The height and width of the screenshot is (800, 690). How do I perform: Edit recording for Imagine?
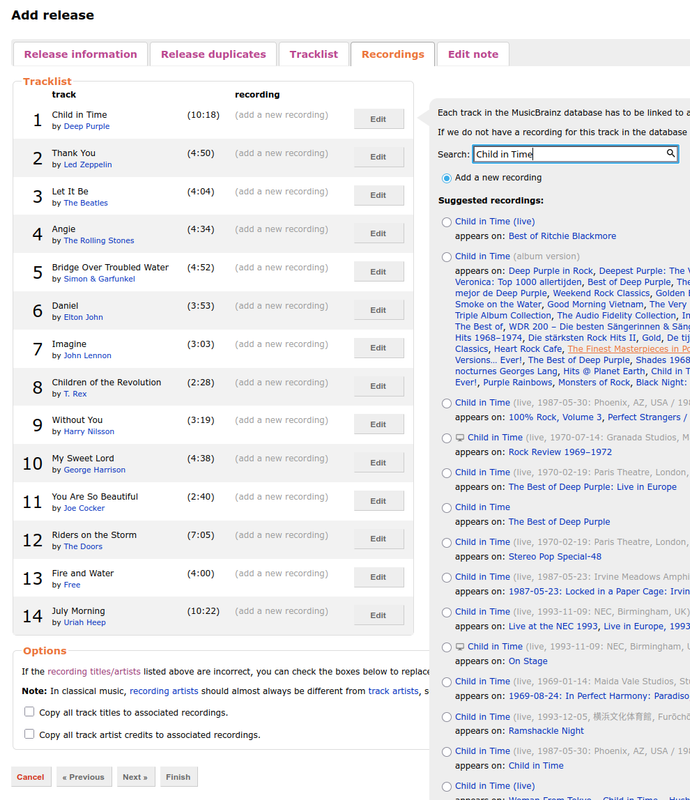[379, 347]
